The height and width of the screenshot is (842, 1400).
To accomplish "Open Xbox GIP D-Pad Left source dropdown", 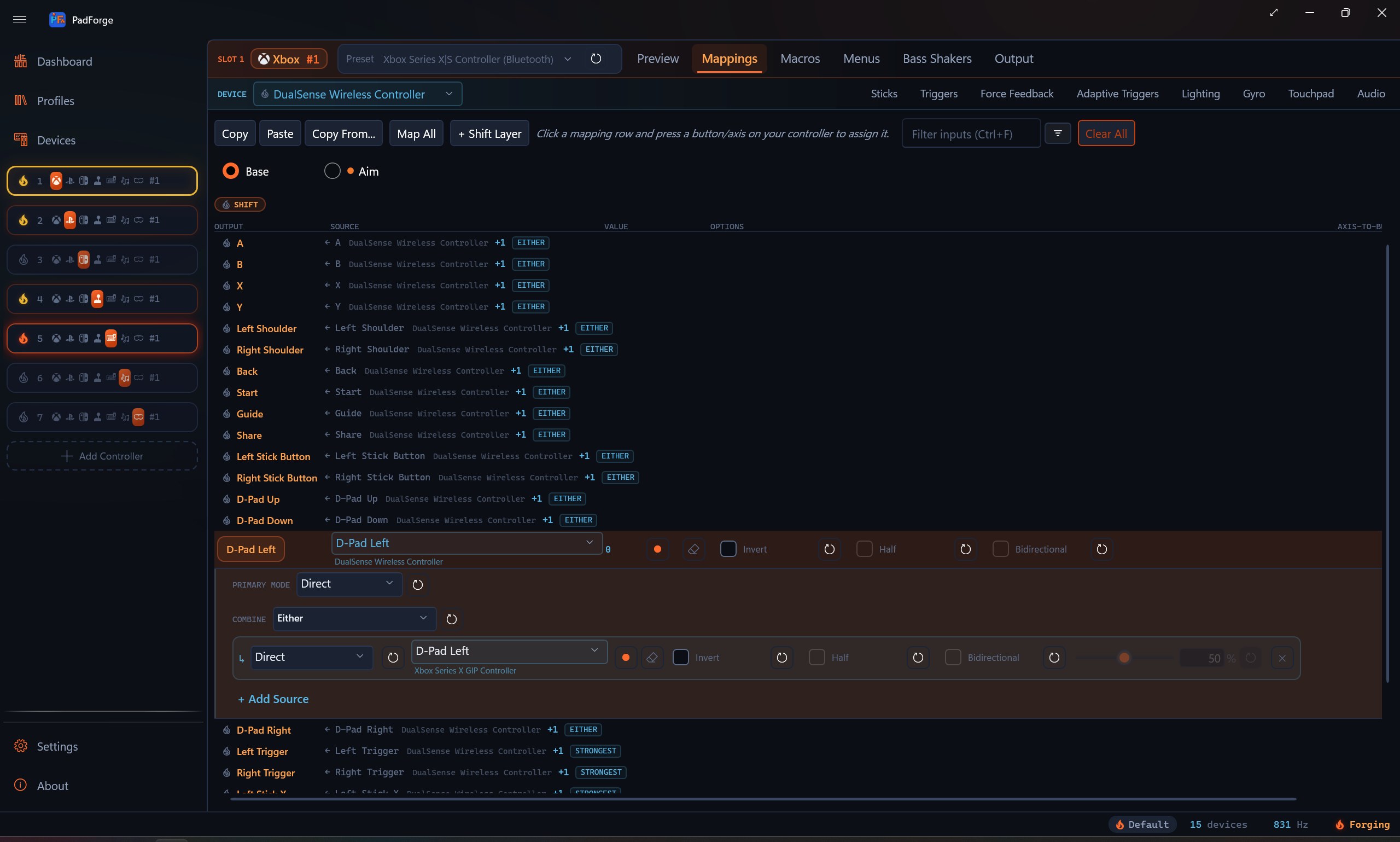I will tap(509, 652).
